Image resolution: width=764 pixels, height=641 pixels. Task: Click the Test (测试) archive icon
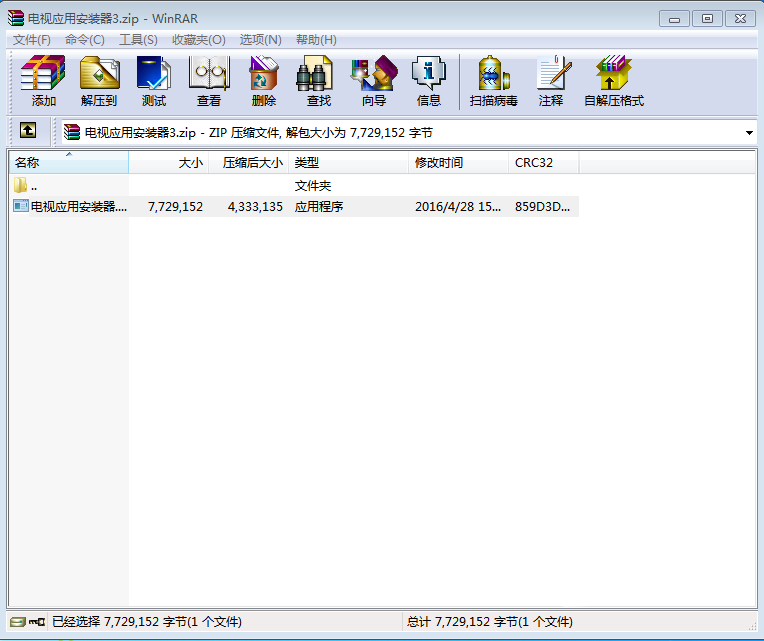click(x=154, y=73)
